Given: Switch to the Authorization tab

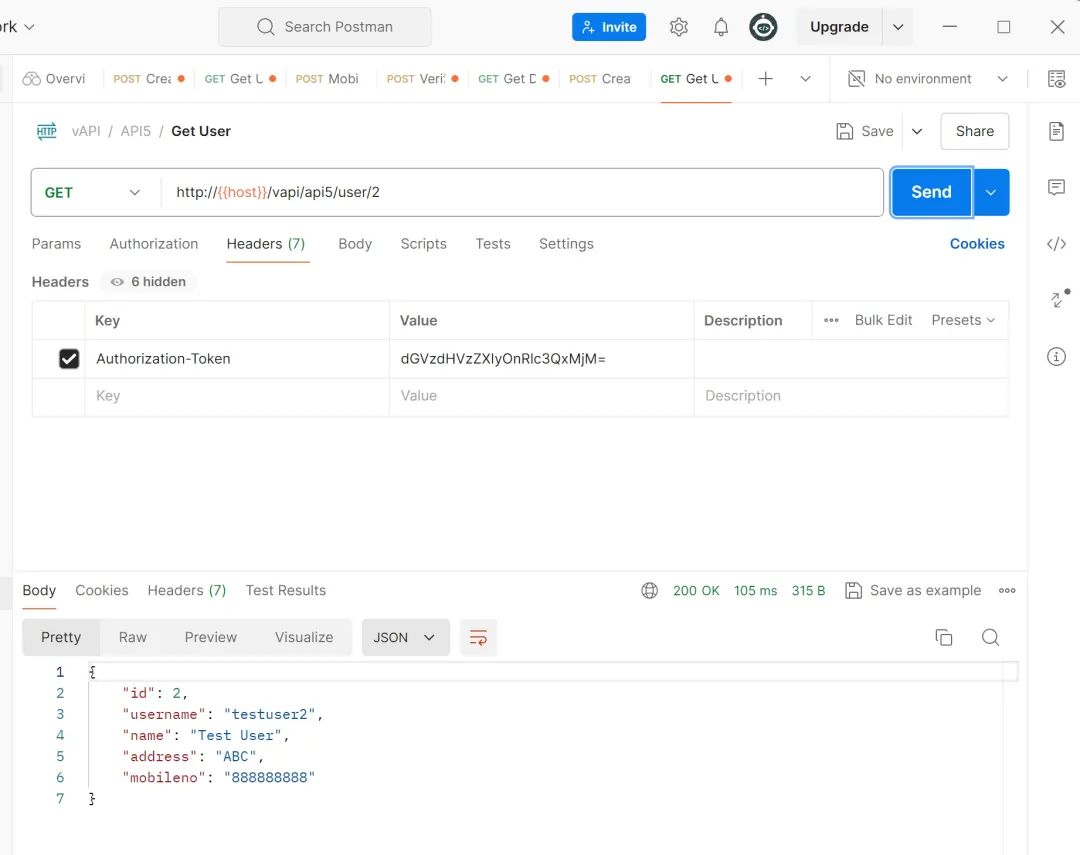Looking at the screenshot, I should pos(154,244).
